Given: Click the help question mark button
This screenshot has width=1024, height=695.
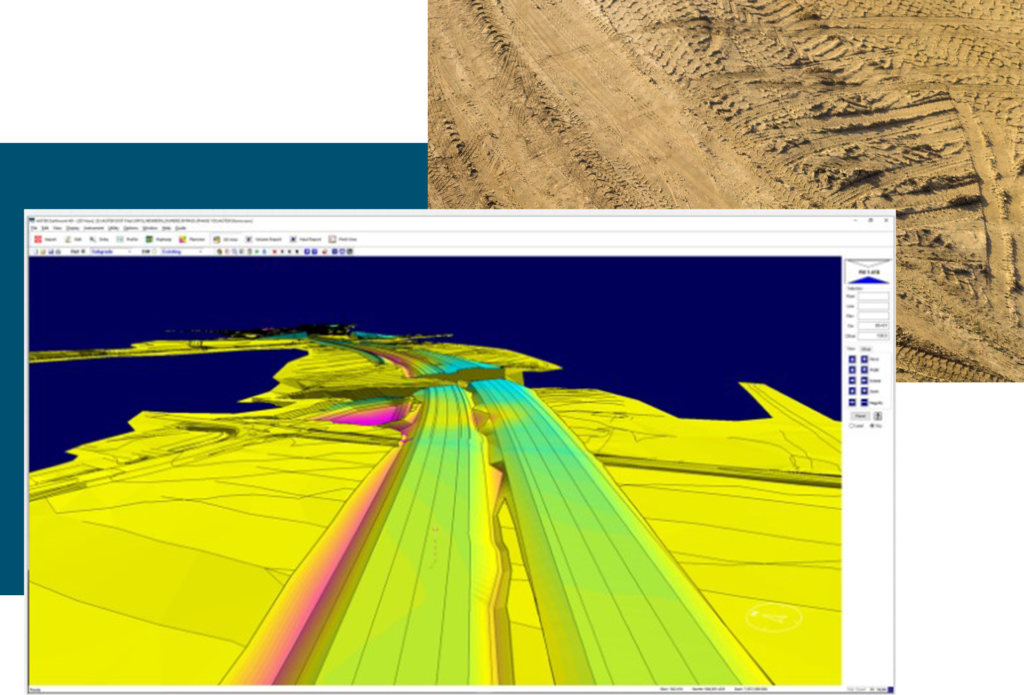Looking at the screenshot, I should (x=877, y=416).
